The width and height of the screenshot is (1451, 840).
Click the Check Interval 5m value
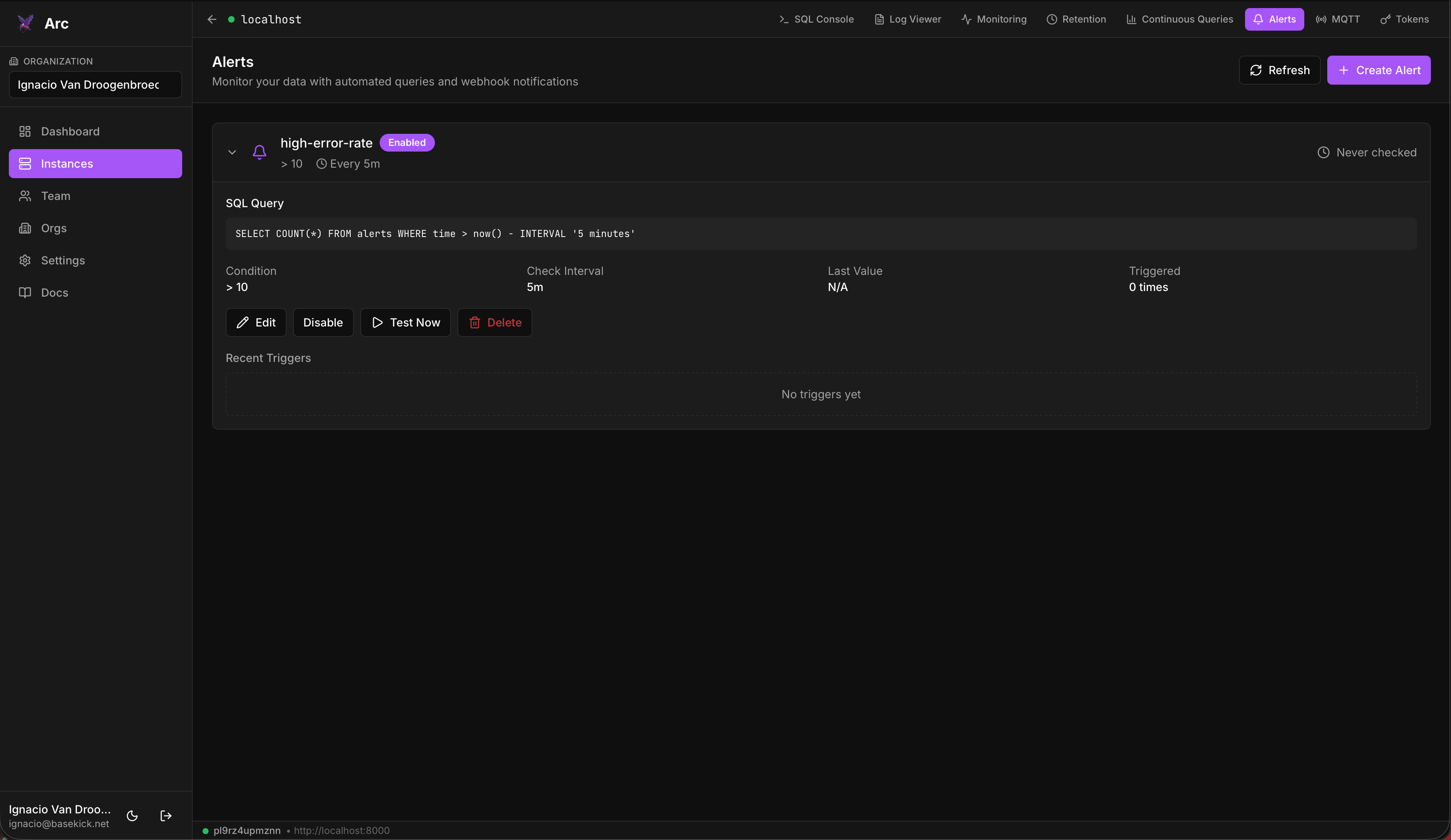534,287
